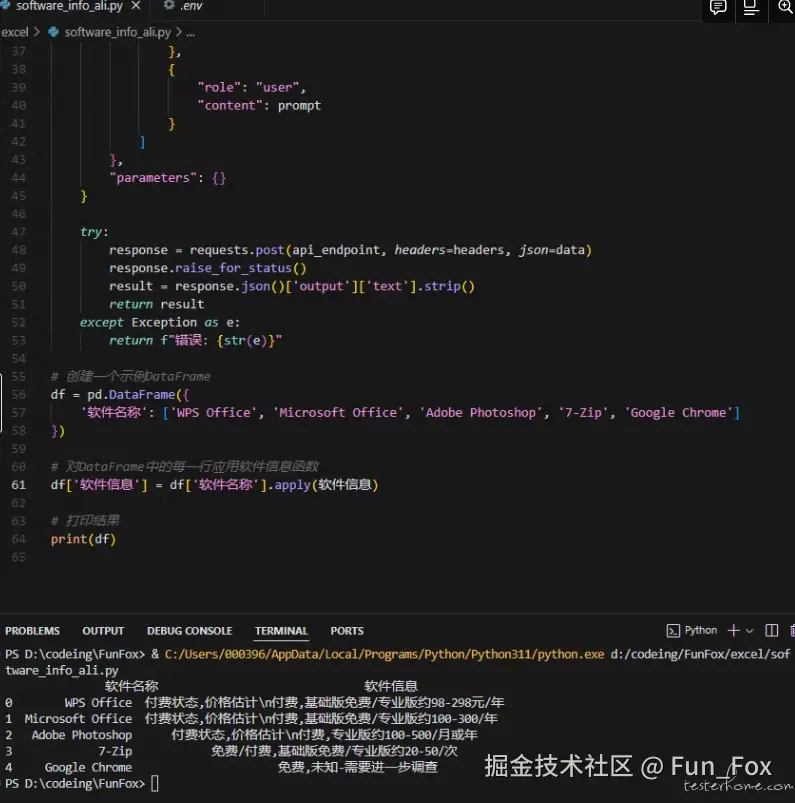Open the .env editor tab
Screen dimensions: 795x803
(191, 6)
